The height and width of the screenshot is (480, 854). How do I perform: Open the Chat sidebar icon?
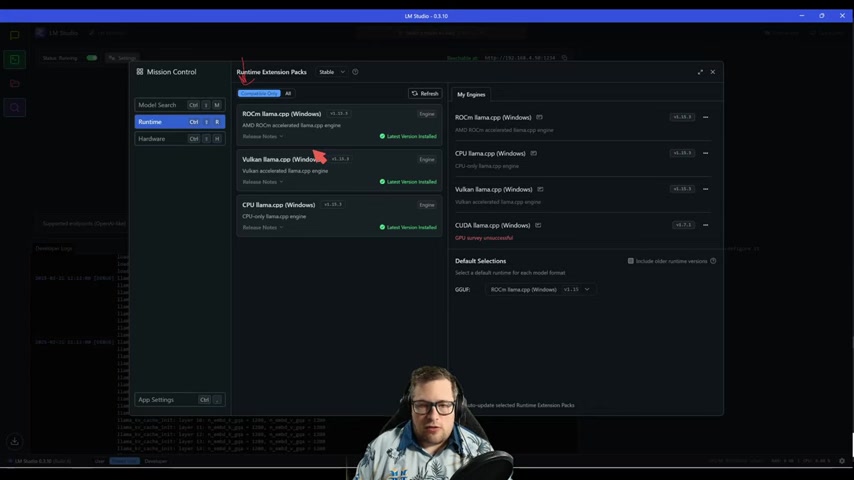(15, 35)
